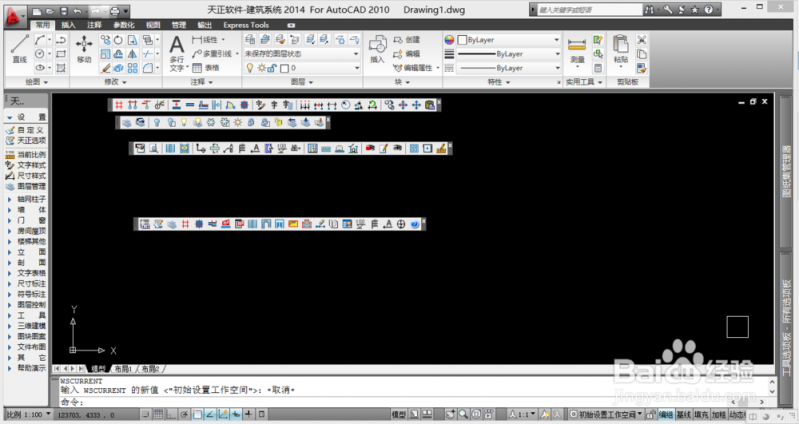Select the 直线 (Line) drawing tool

coord(19,49)
